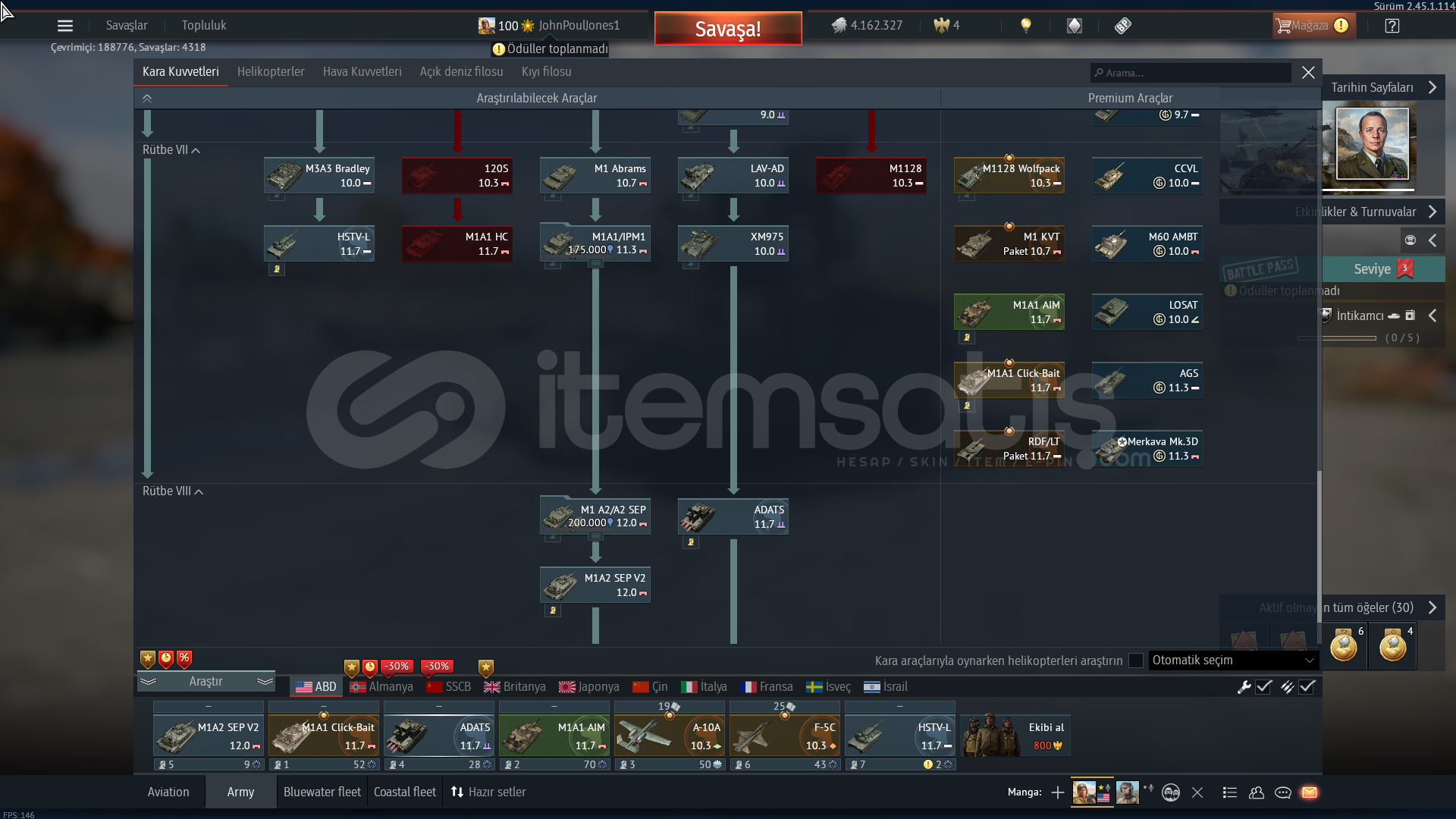
Task: Open the list icon in the bottom bar
Action: pyautogui.click(x=1230, y=792)
